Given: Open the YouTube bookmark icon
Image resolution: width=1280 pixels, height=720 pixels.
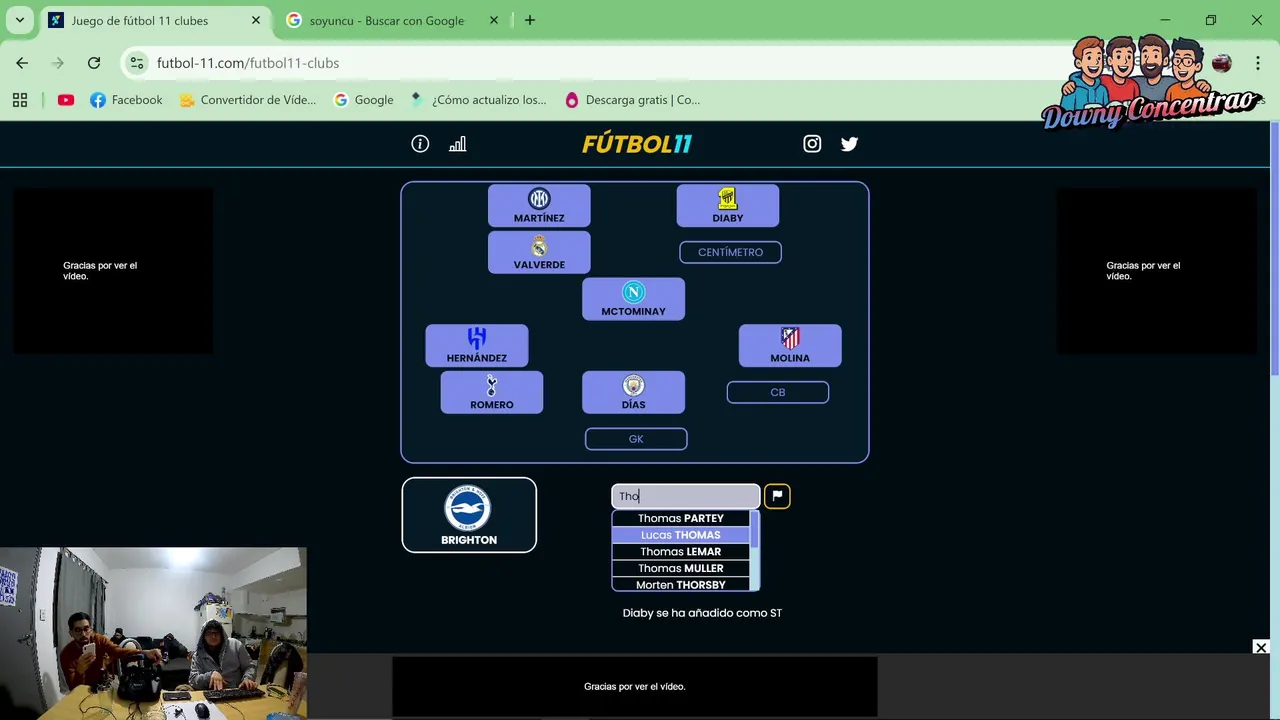Looking at the screenshot, I should (66, 100).
